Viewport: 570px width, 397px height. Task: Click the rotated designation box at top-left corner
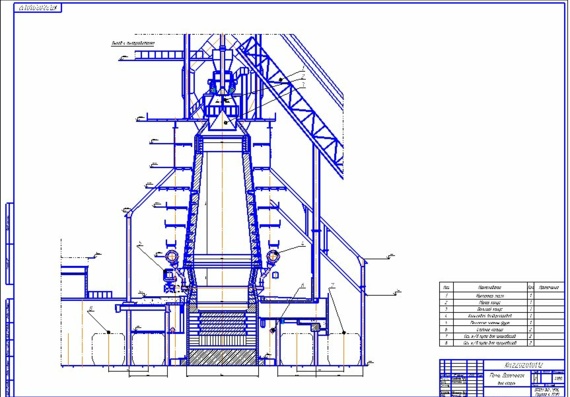click(x=38, y=8)
